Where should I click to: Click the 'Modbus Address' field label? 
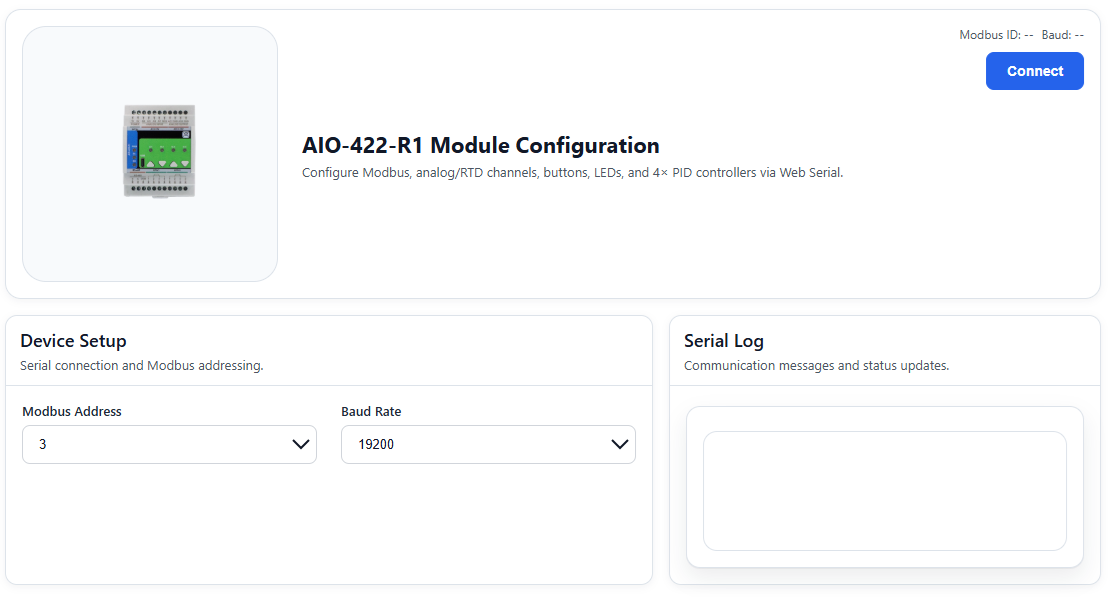click(x=72, y=411)
